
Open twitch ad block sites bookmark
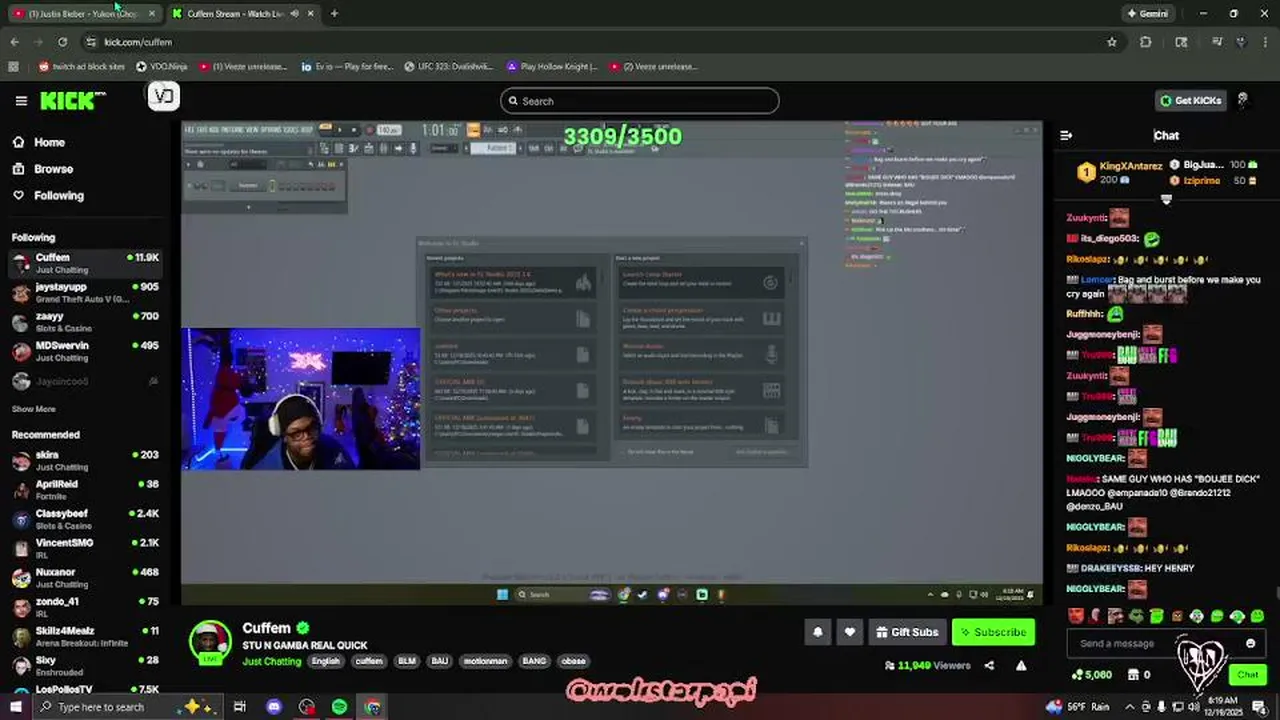(x=82, y=67)
